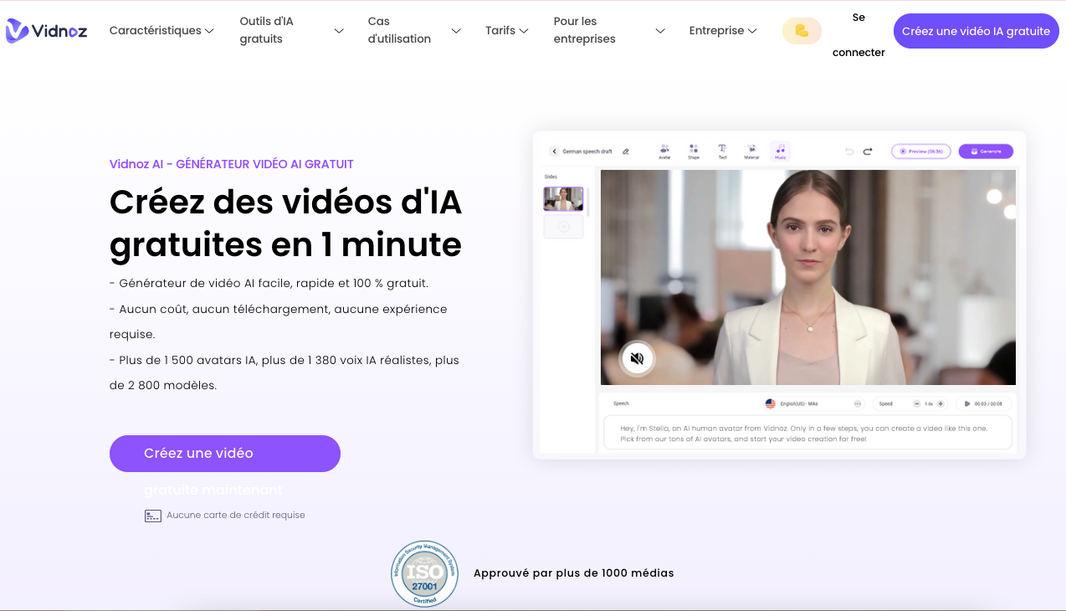The height and width of the screenshot is (611, 1066).
Task: Click Se connecter link
Action: tap(859, 35)
